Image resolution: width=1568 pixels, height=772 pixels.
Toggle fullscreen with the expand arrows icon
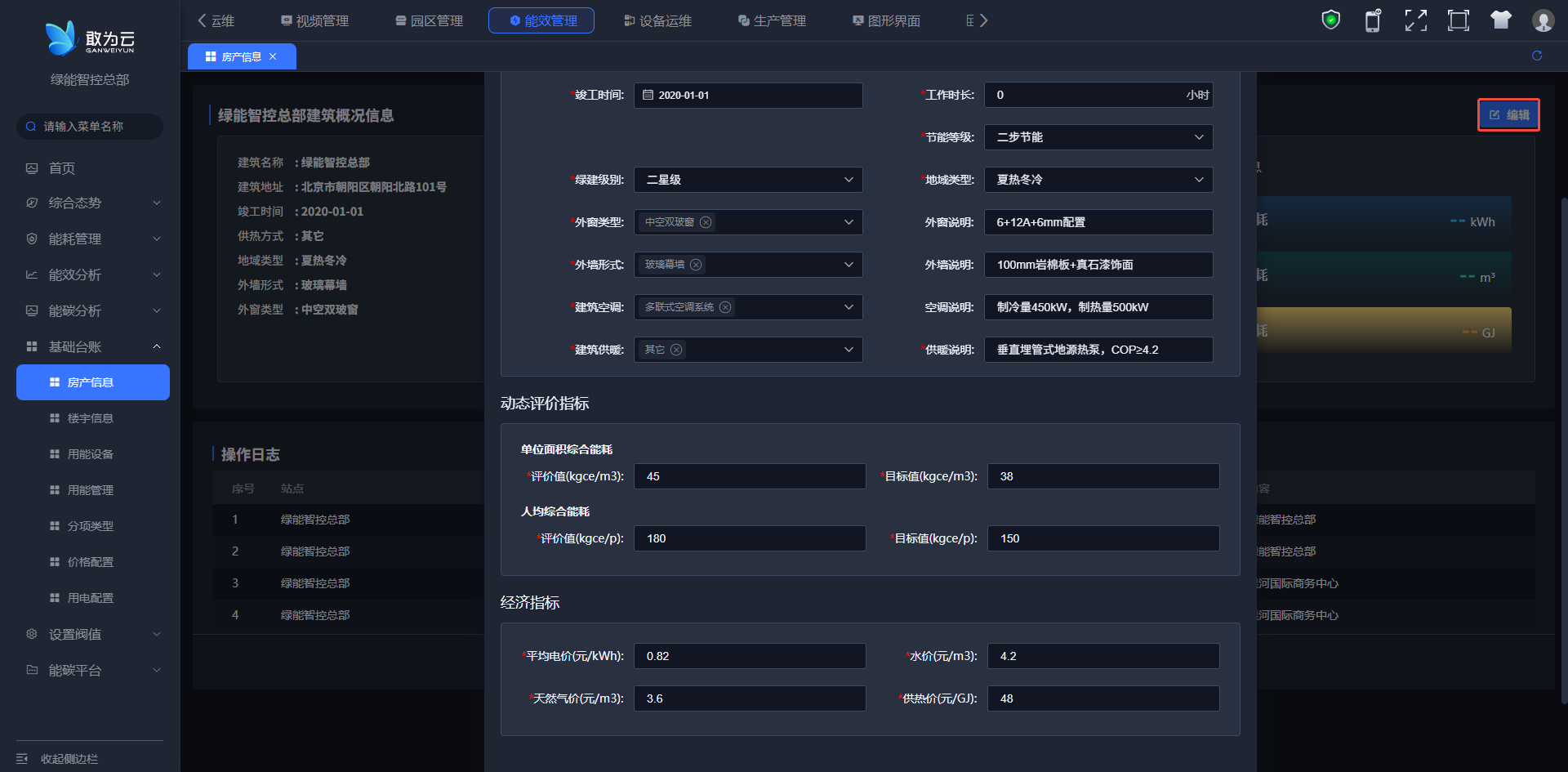pos(1415,20)
